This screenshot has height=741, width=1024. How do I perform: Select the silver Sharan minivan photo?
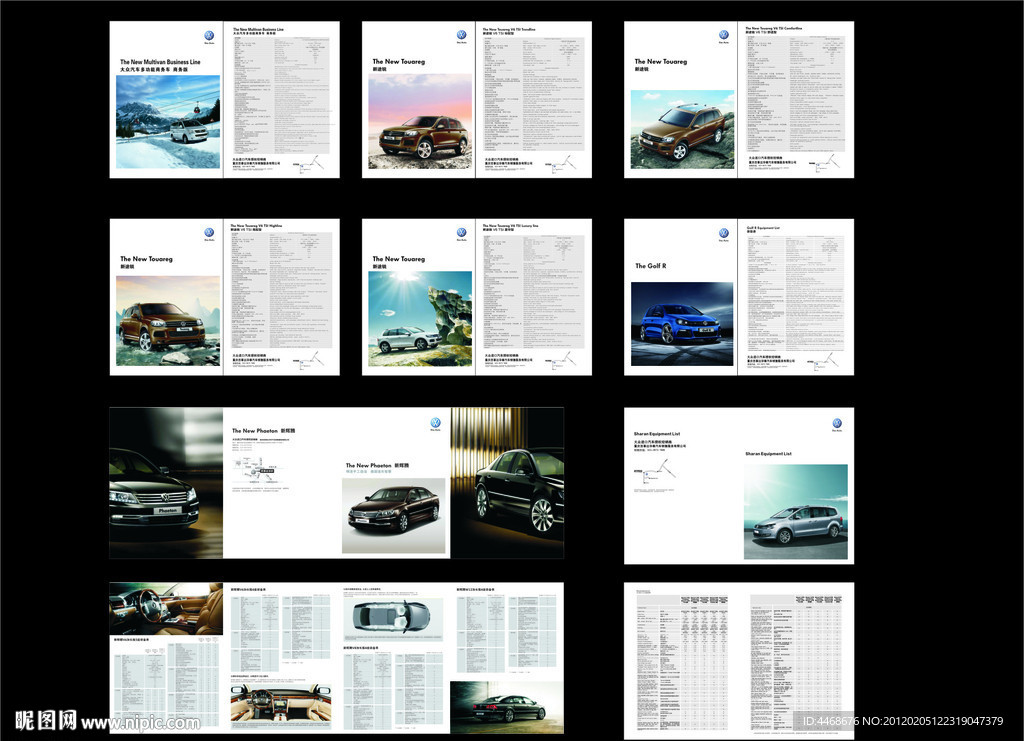pyautogui.click(x=795, y=512)
